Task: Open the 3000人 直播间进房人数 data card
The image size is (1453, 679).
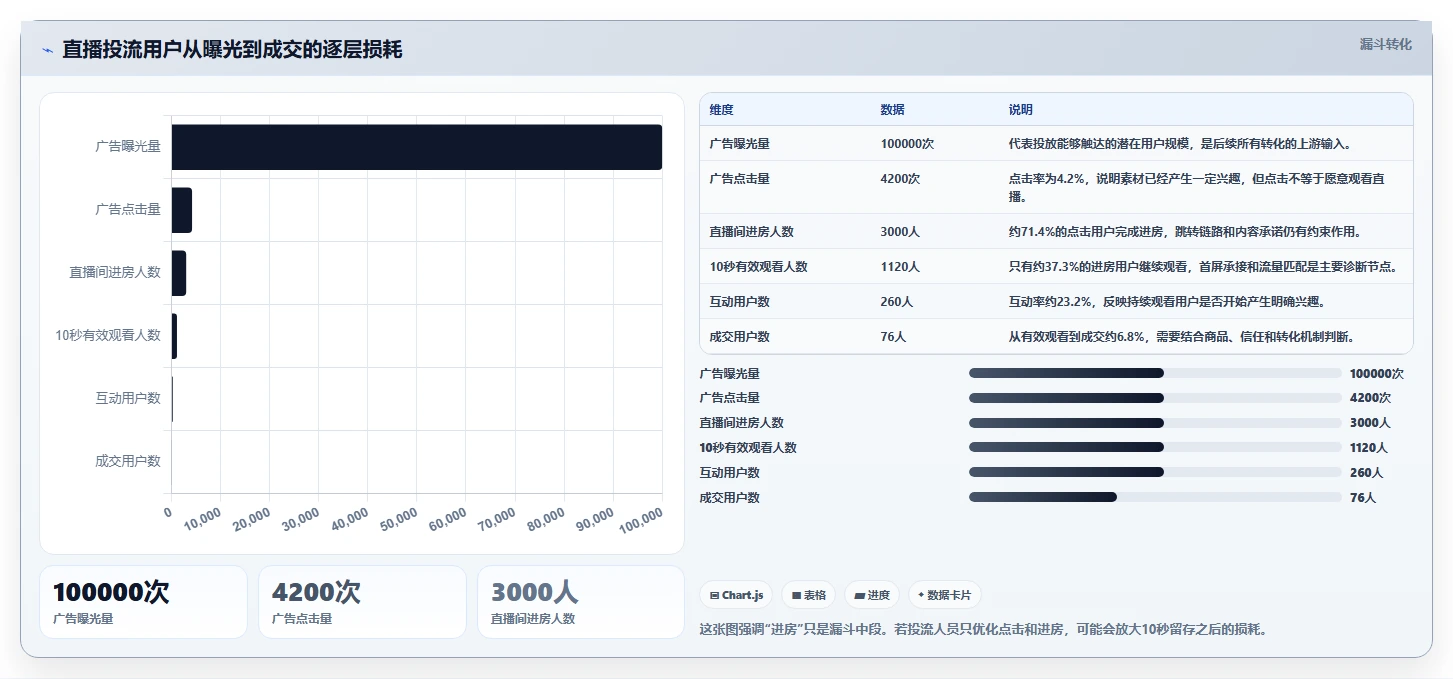Action: 581,602
